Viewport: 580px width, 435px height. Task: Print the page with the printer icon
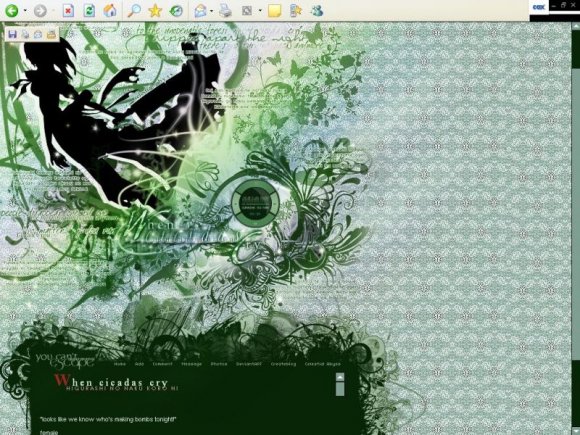click(x=225, y=11)
